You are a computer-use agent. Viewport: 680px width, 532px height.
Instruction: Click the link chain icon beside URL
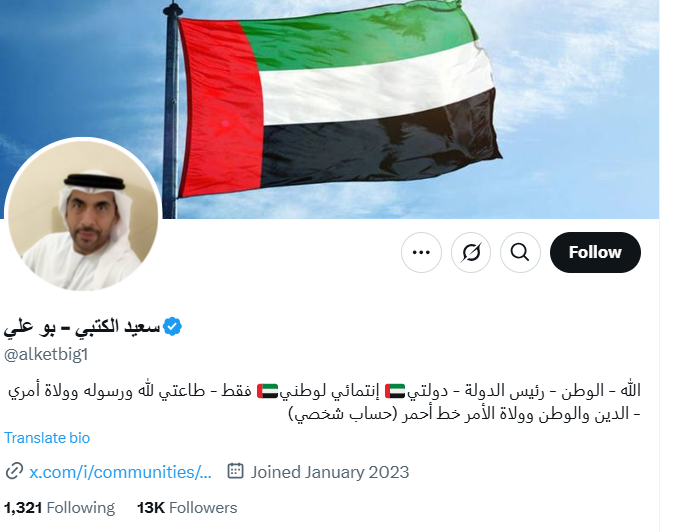[14, 471]
